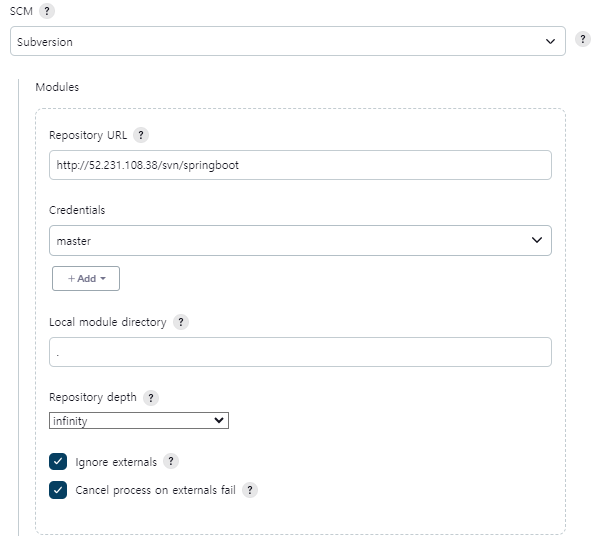Click the Add credentials button

(x=86, y=279)
